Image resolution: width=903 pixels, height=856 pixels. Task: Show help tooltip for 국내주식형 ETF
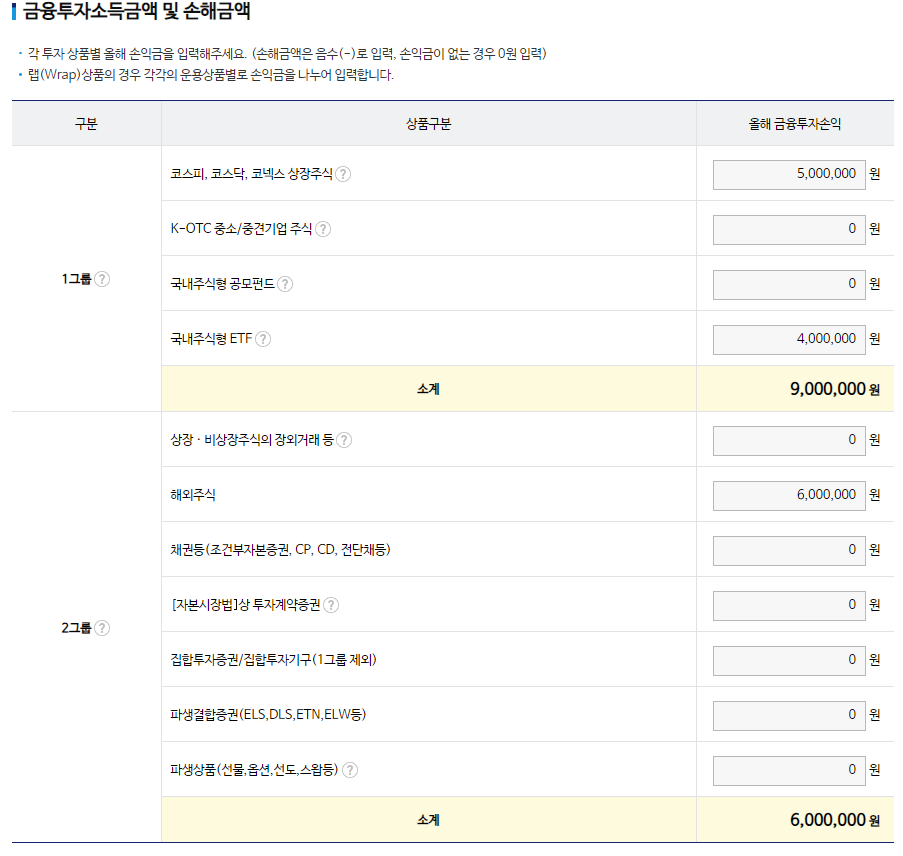tap(263, 339)
